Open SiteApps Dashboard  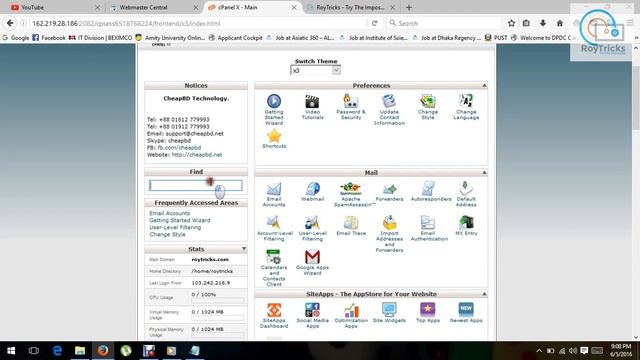pyautogui.click(x=274, y=310)
